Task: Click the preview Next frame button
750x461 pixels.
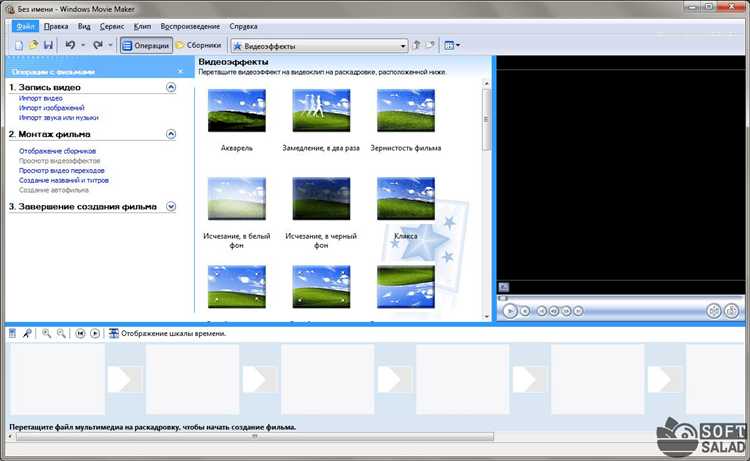Action: point(566,311)
